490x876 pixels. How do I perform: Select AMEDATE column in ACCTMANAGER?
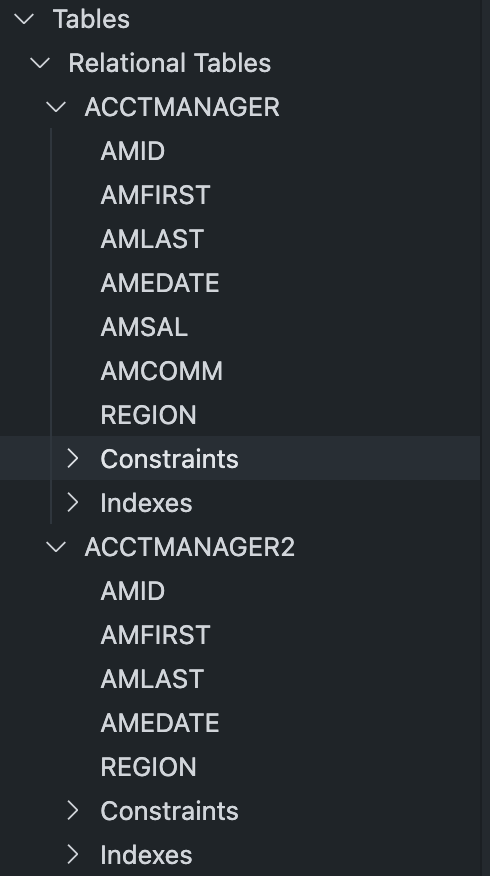160,283
